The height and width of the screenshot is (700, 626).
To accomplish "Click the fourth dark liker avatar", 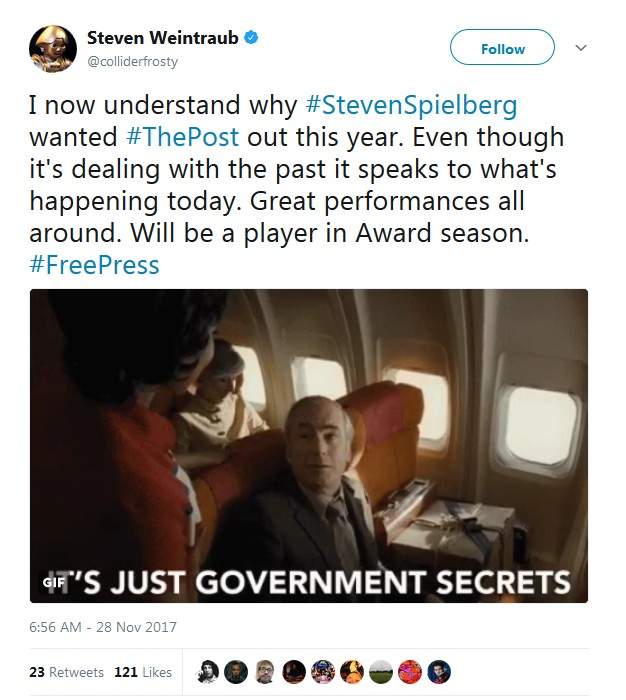I will pyautogui.click(x=294, y=672).
